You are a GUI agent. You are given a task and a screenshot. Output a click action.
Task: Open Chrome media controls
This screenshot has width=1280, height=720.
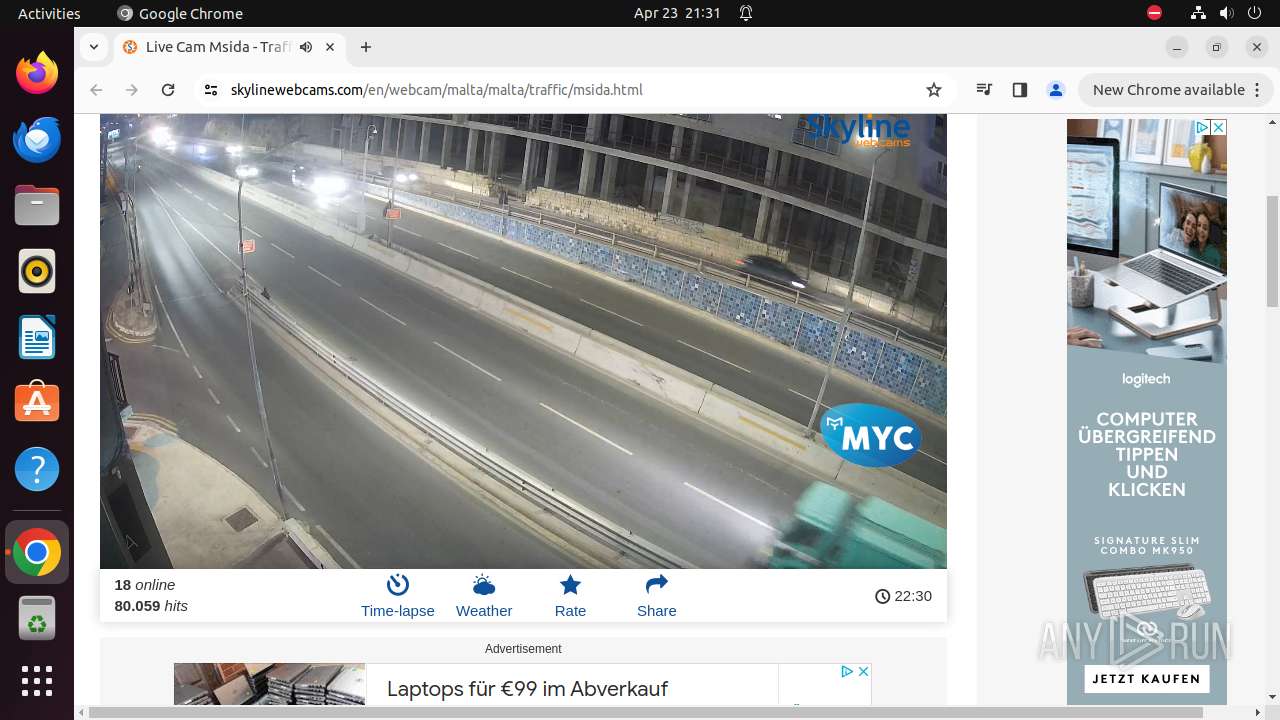[x=984, y=90]
